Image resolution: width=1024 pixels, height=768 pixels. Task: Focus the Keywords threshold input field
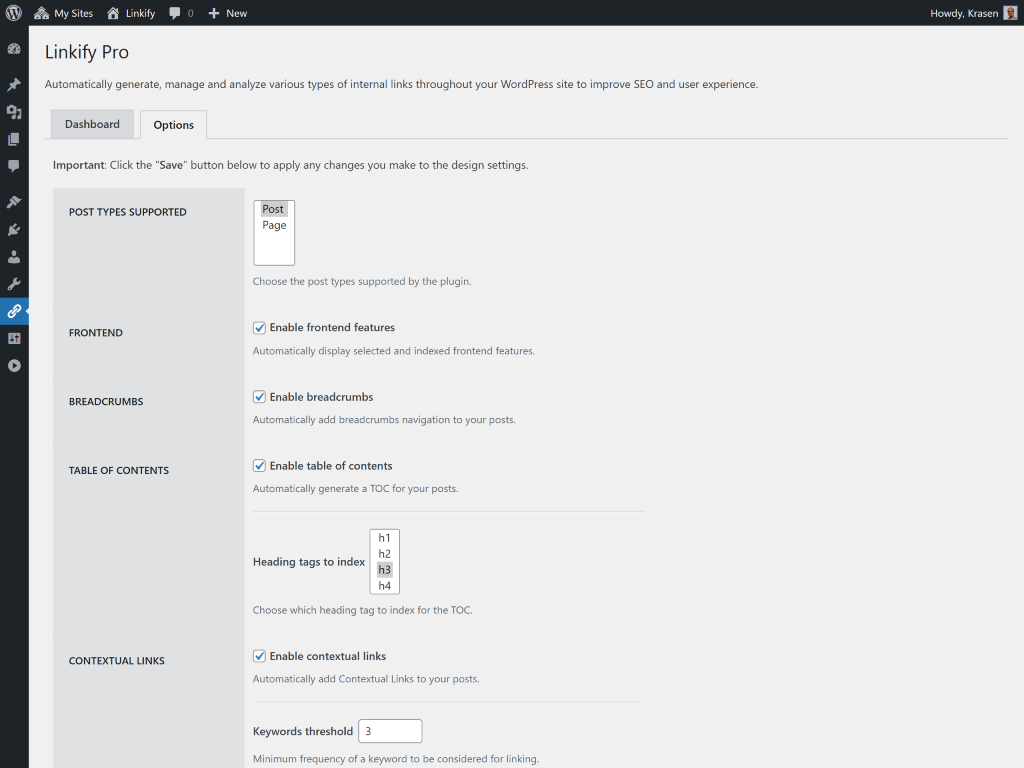390,731
